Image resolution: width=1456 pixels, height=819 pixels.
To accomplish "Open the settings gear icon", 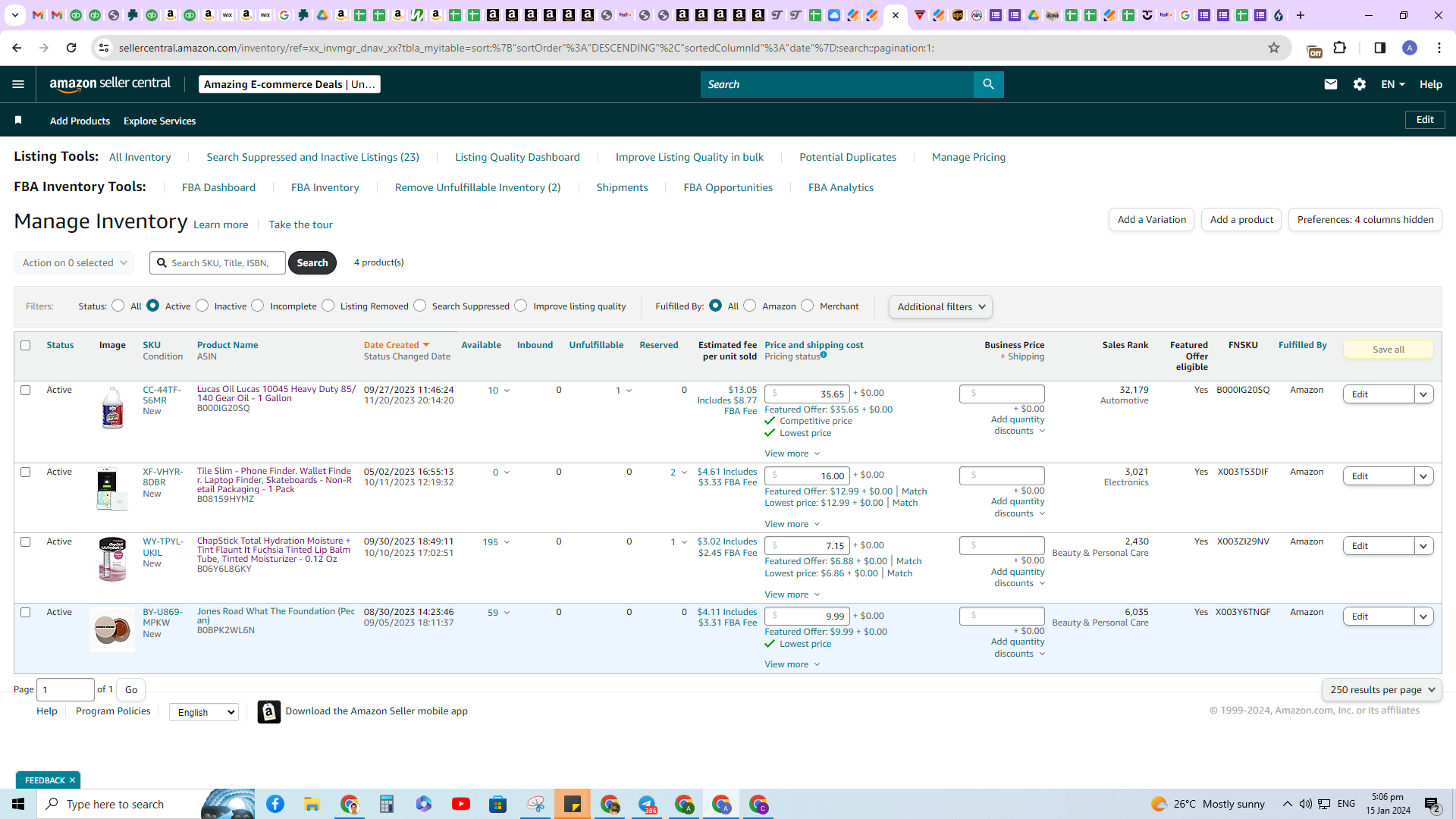I will [1360, 84].
